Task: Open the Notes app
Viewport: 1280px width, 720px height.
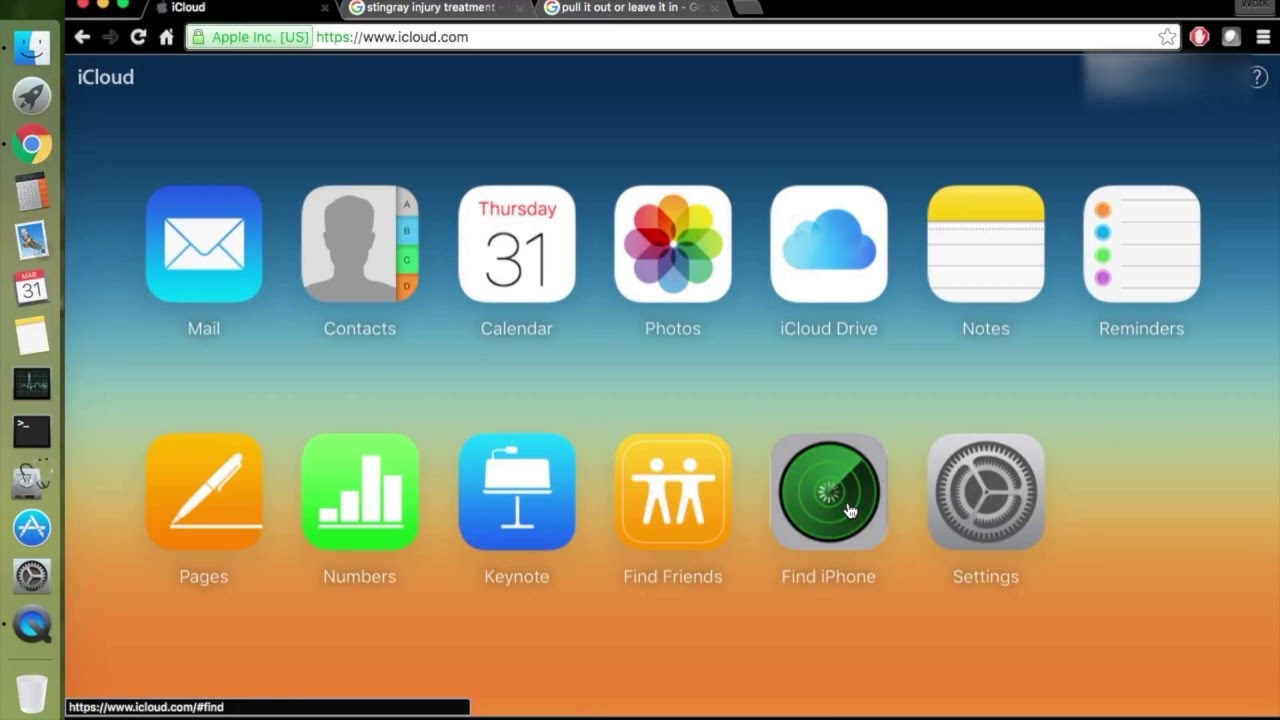Action: pos(985,244)
